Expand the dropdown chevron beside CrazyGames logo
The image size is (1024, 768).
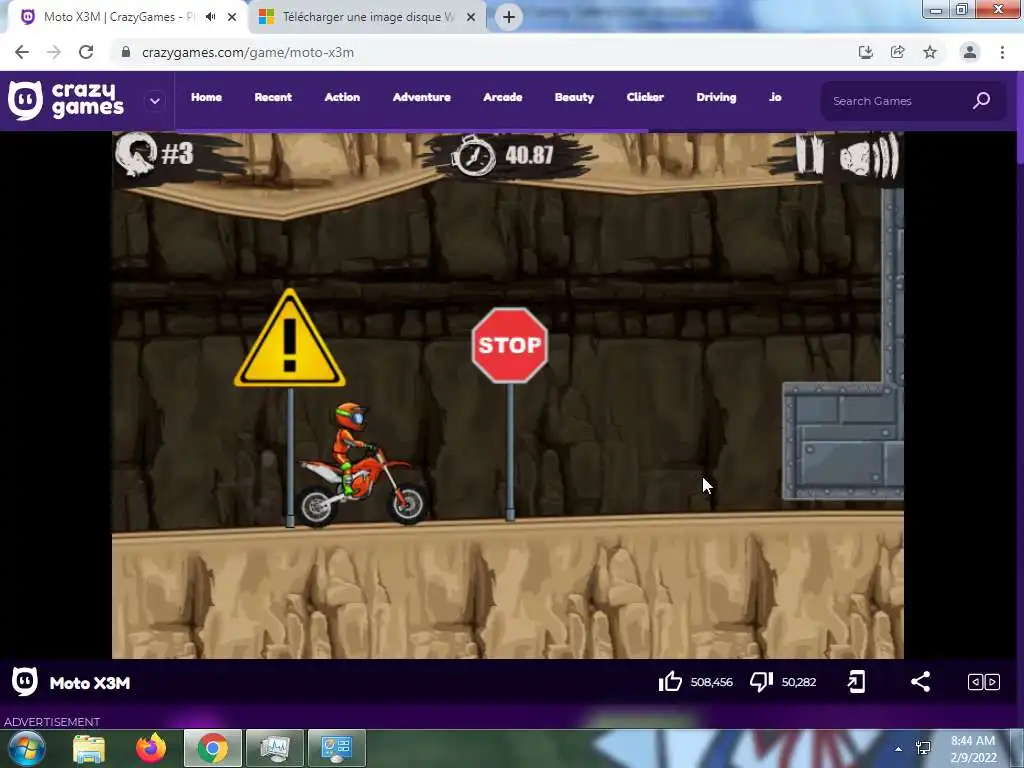(155, 101)
